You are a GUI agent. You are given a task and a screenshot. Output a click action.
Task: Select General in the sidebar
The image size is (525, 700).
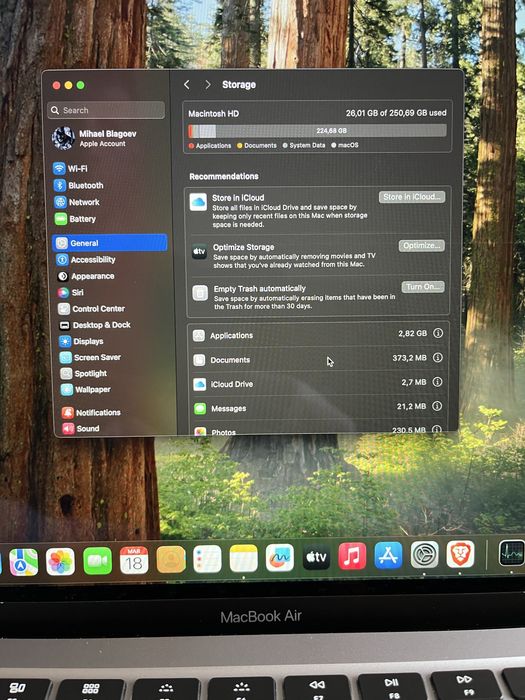[x=109, y=243]
